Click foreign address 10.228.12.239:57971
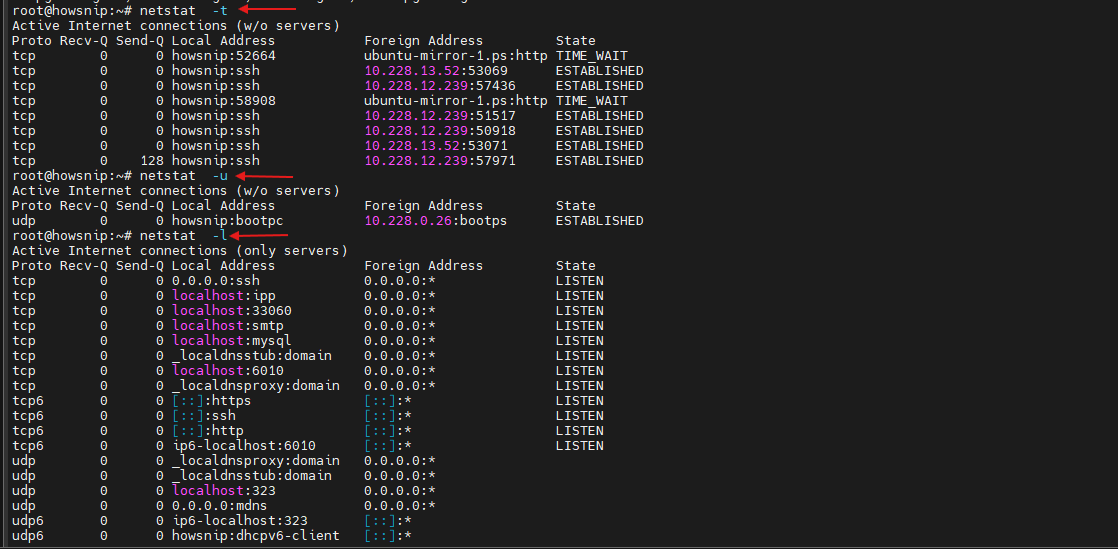 tap(440, 160)
